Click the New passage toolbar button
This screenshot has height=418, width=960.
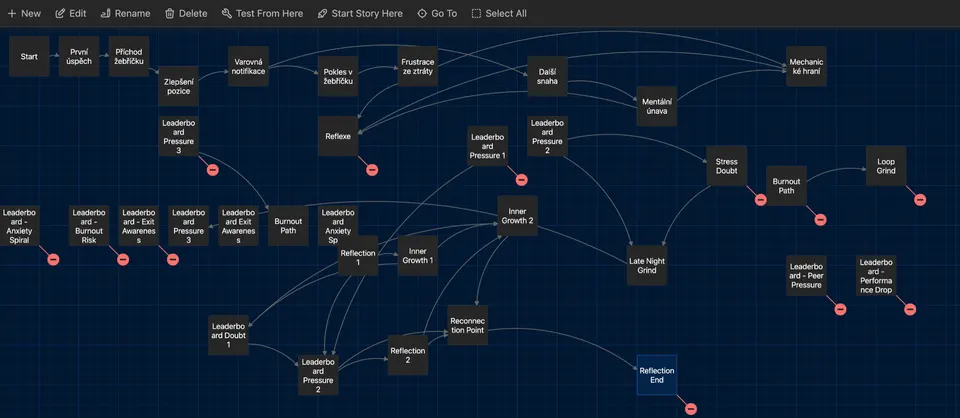24,13
